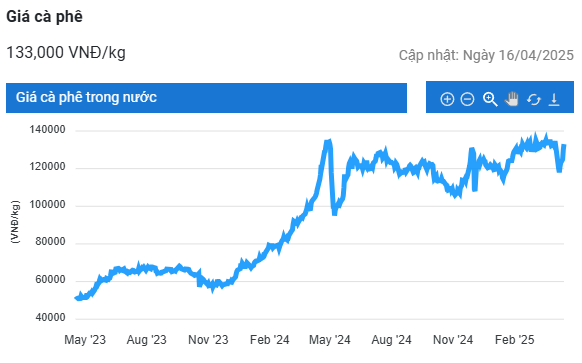The width and height of the screenshot is (582, 363).
Task: Click the 'Cập nhật: Ngày 16/04/2025' date text
Action: (x=486, y=55)
